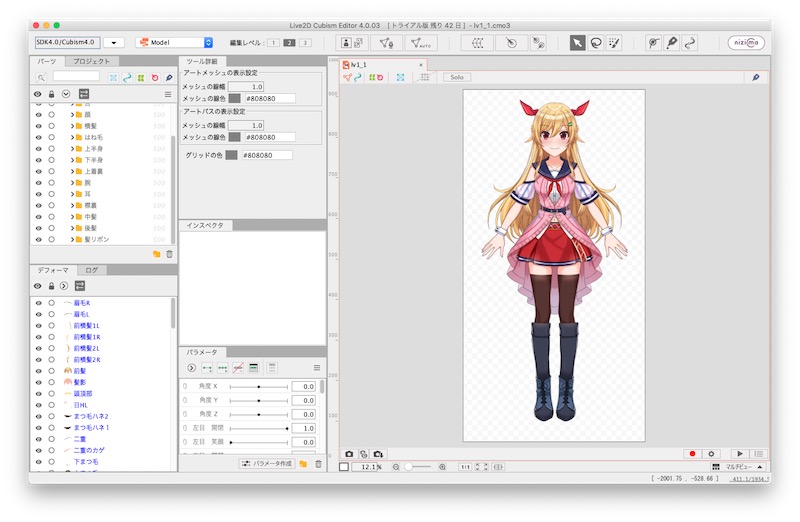
Task: Select the デフォーマ tab
Action: tap(53, 270)
